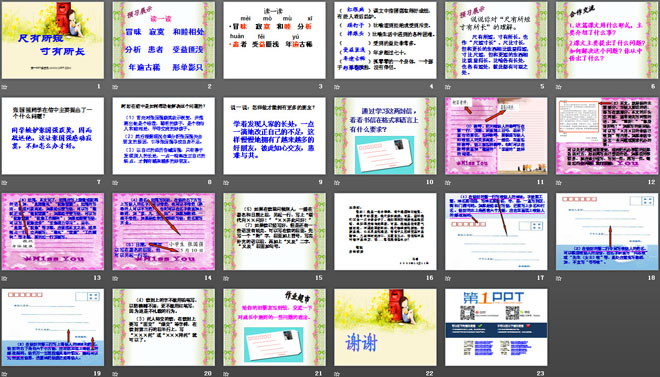Select slide 4 thumbnail with fill-in blanks
Screen dimensions: 660x377
(385, 40)
